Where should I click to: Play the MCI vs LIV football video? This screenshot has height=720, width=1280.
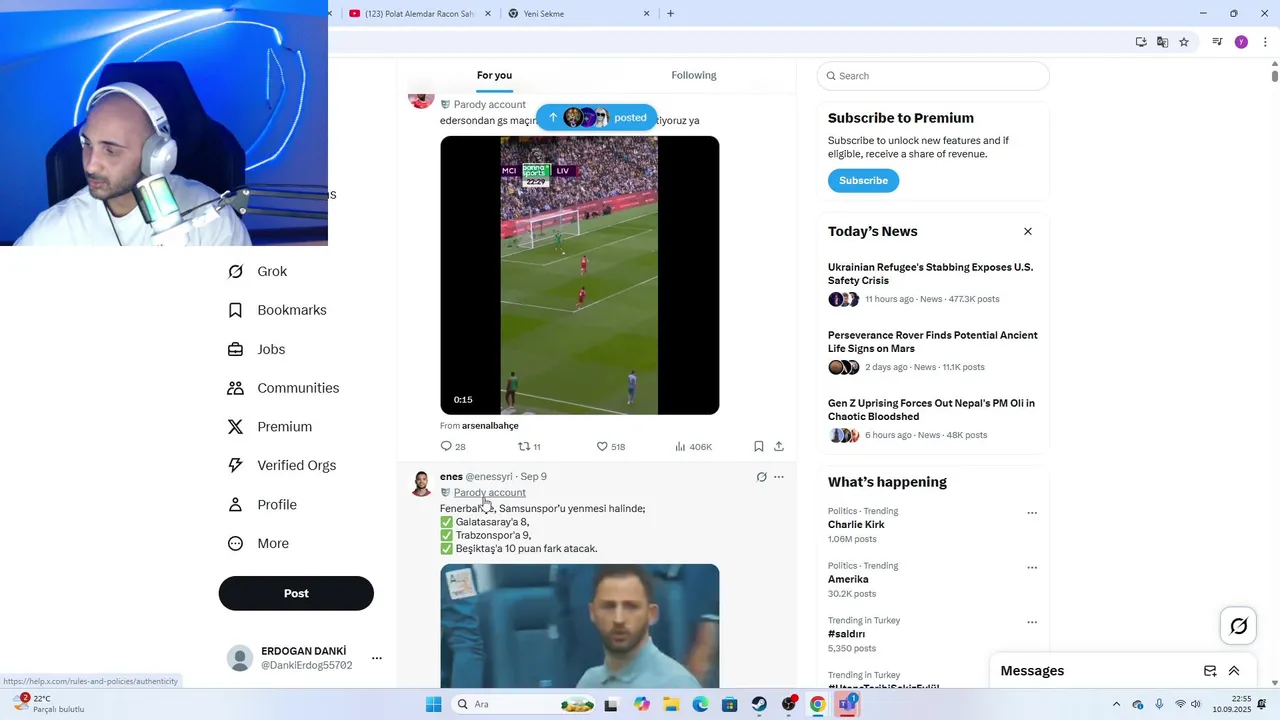coord(579,275)
